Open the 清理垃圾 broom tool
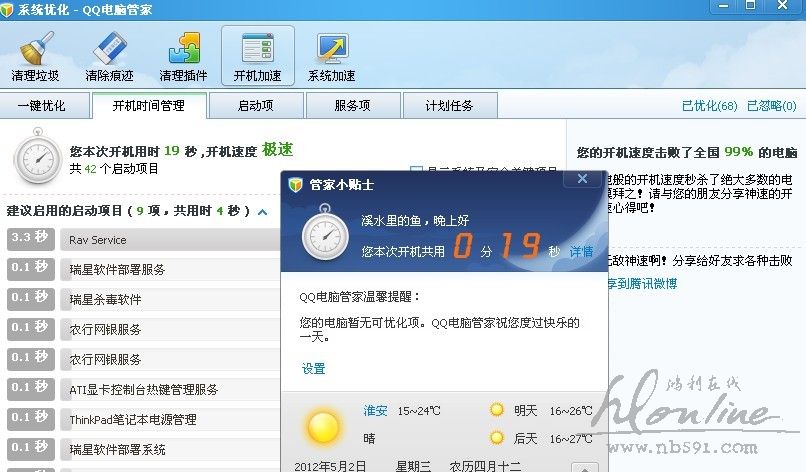806x472 pixels. coord(35,57)
